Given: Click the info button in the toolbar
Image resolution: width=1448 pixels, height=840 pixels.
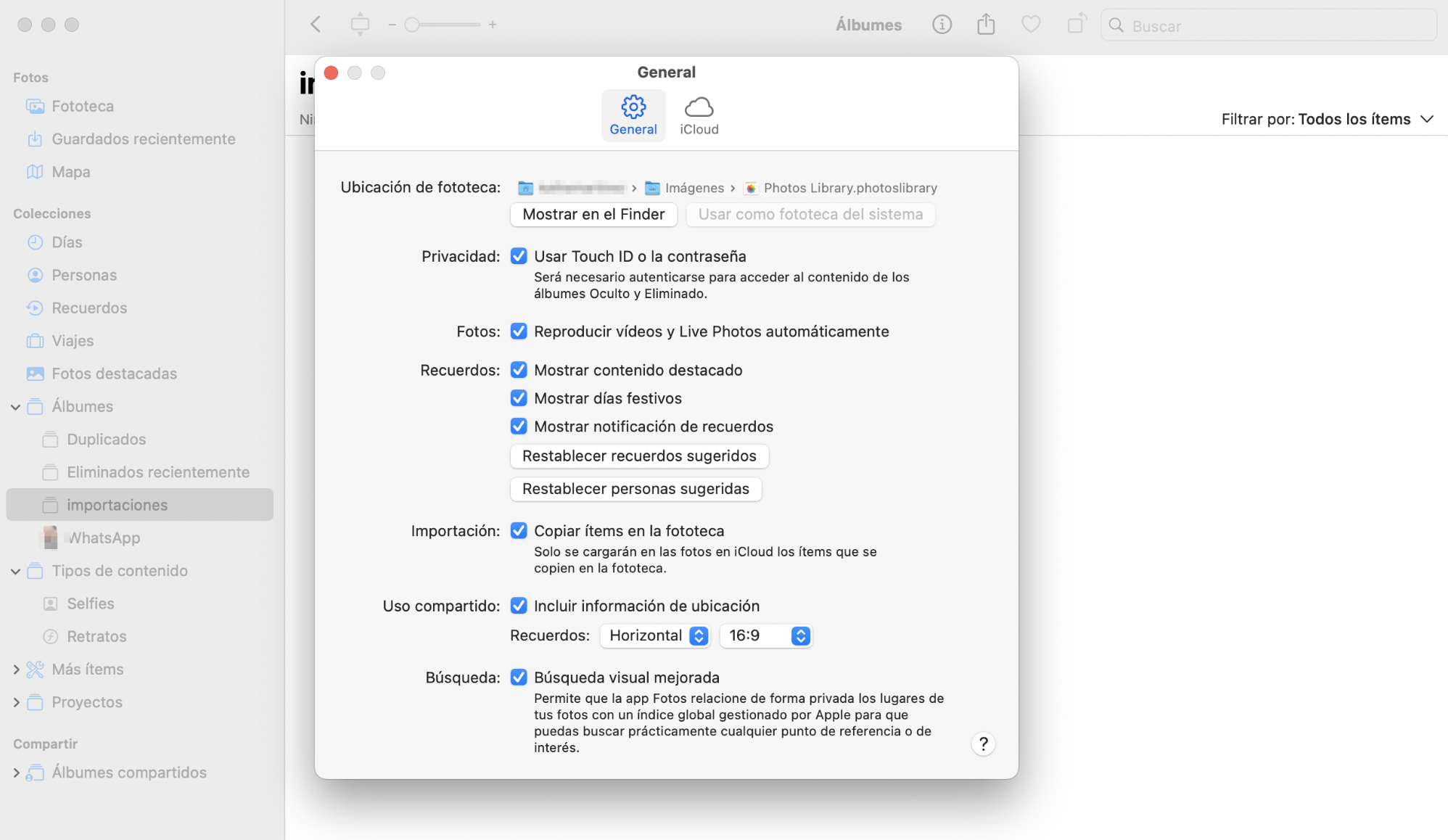Looking at the screenshot, I should [942, 24].
